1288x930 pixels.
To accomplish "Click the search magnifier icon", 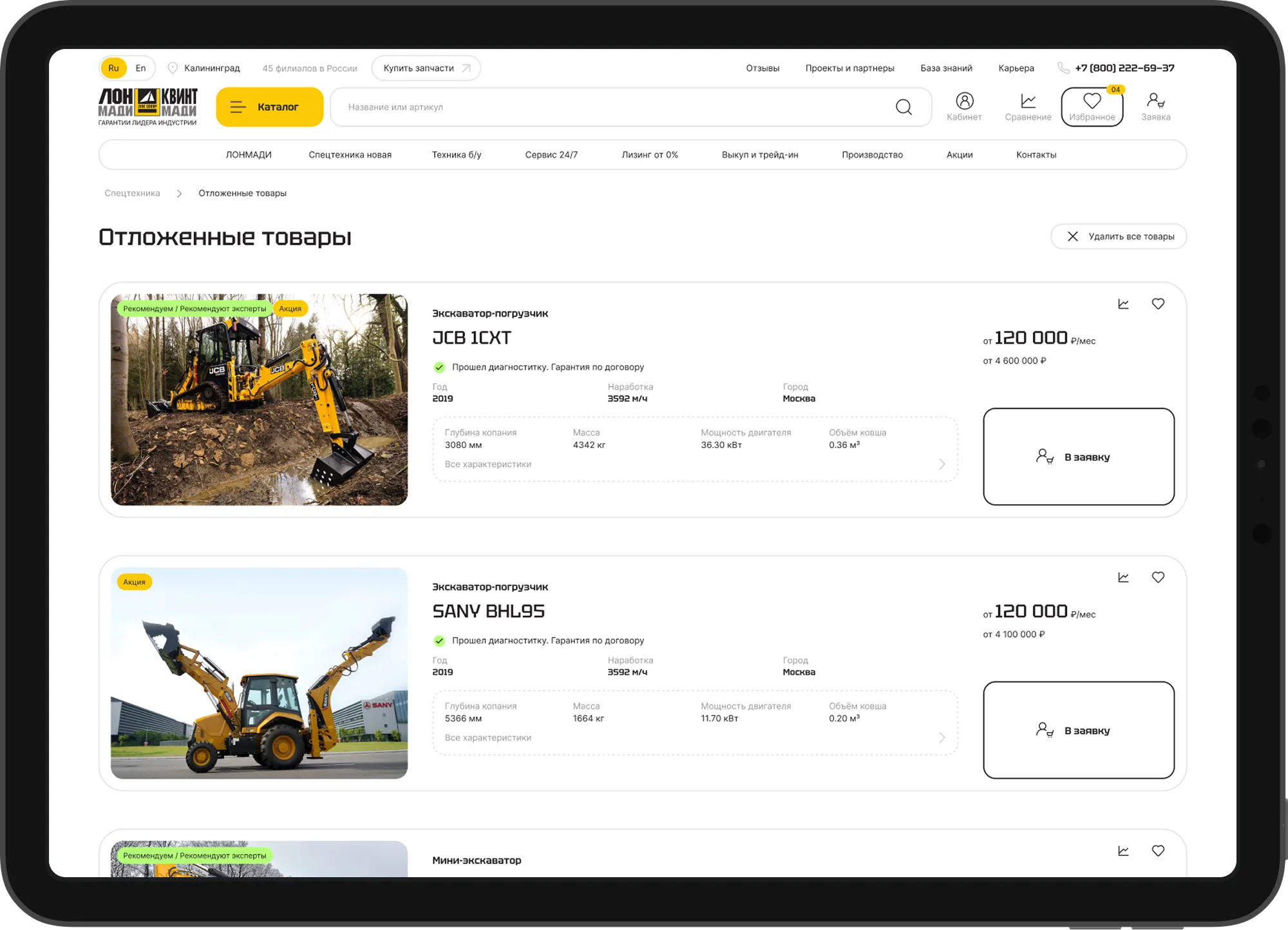I will click(904, 107).
